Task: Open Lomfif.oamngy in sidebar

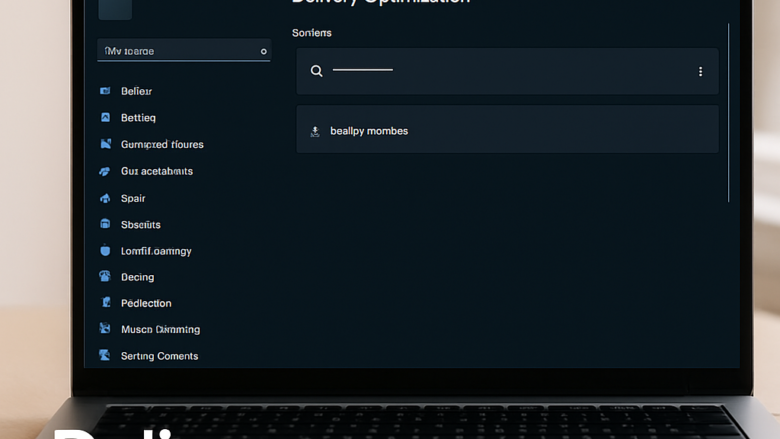Action: tap(156, 251)
